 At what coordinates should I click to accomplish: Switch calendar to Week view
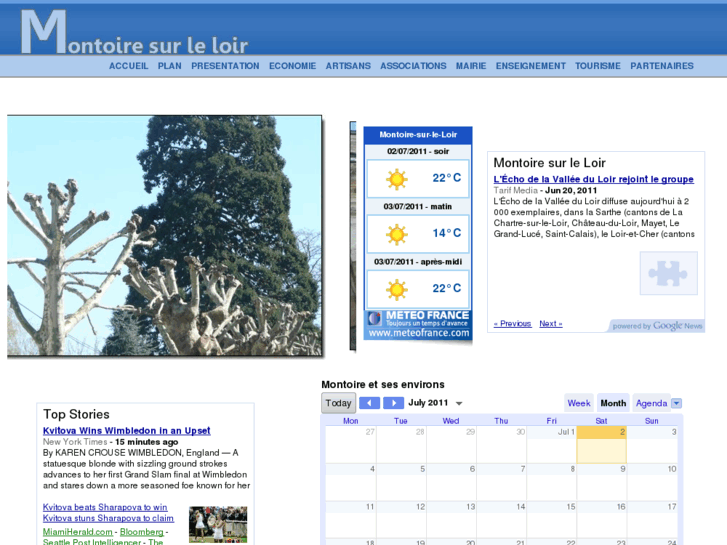point(579,403)
